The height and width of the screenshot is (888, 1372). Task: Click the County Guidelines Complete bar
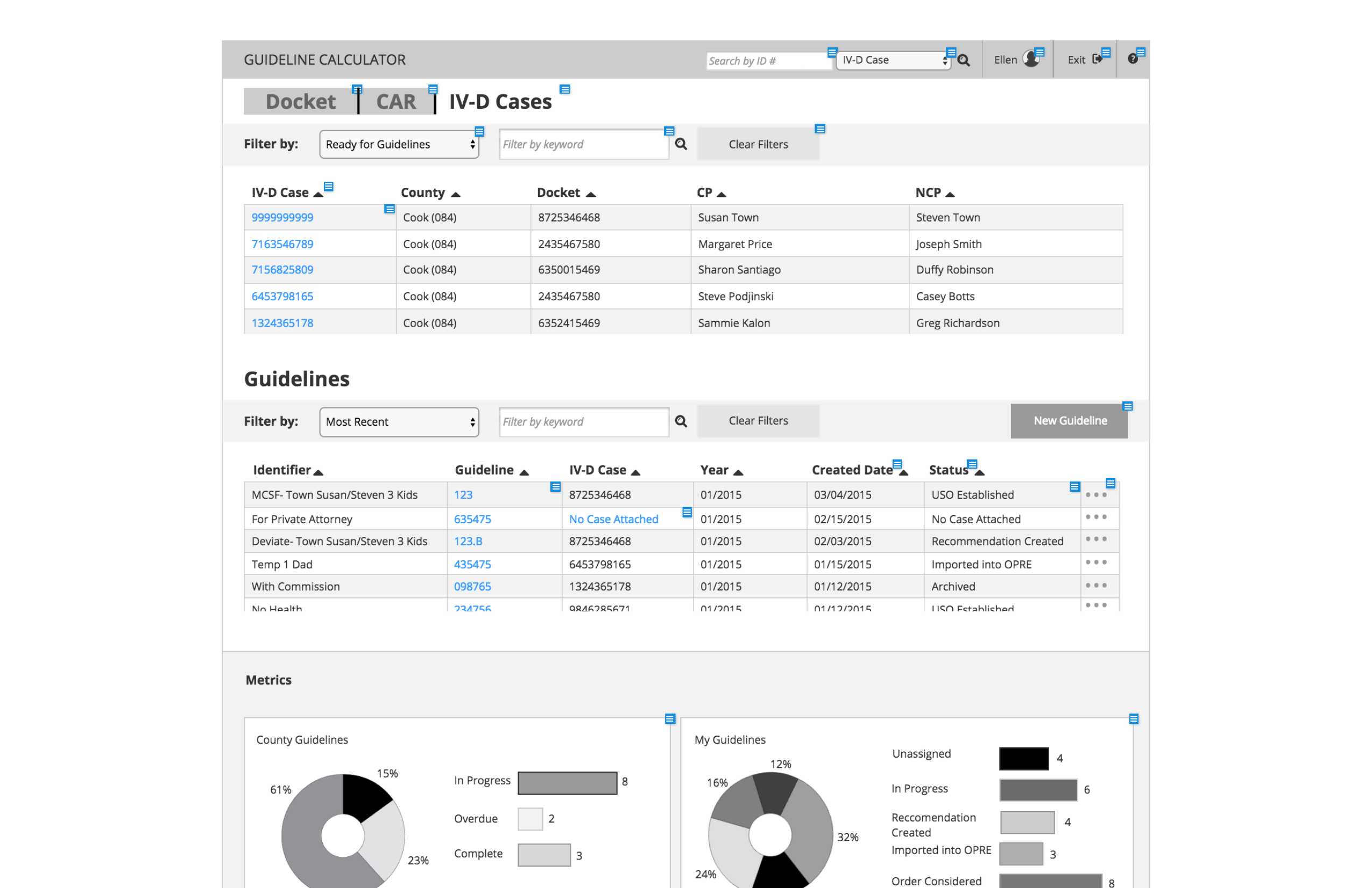pos(544,855)
